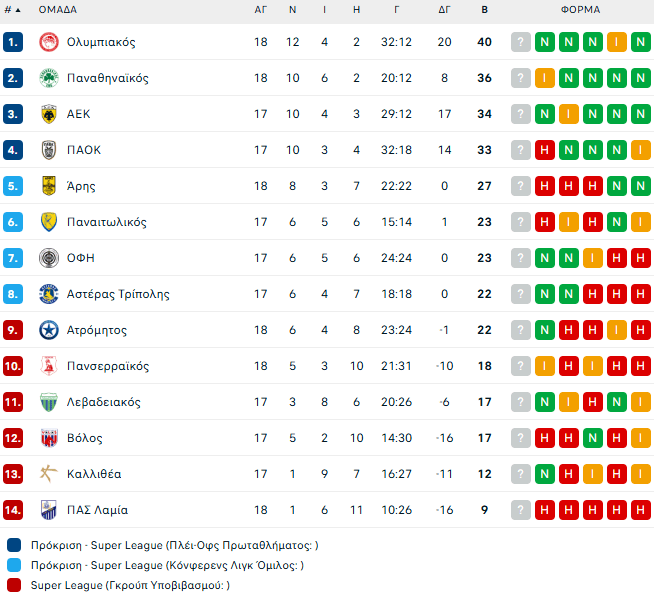Click the ΟΦΗ club crest
The image size is (654, 600).
(48, 258)
